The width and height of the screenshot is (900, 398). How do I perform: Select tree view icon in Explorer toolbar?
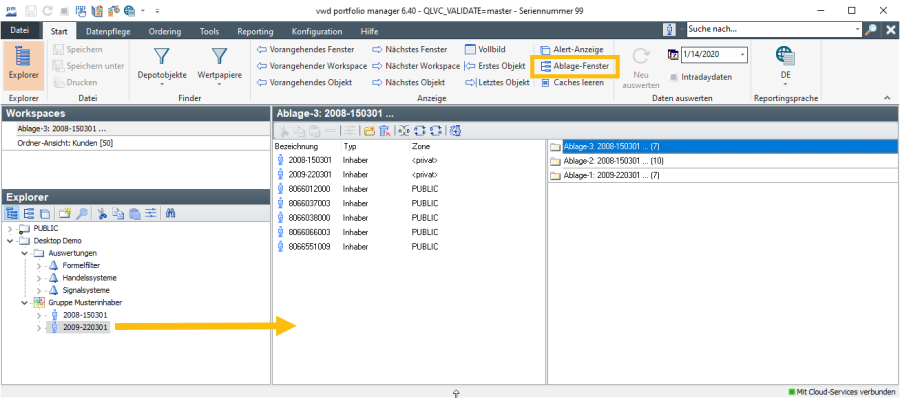click(12, 213)
